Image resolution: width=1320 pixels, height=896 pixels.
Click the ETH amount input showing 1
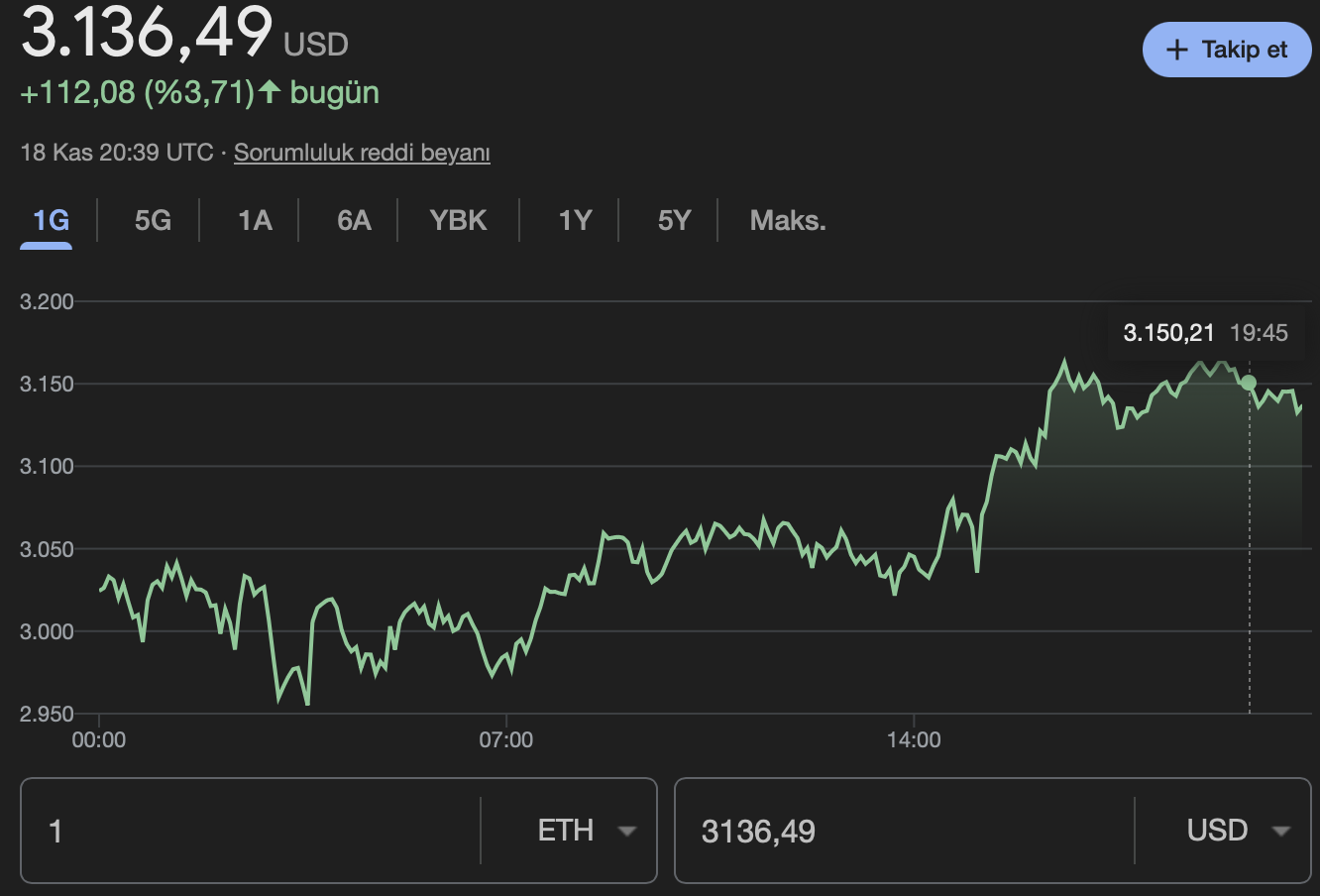pos(248,831)
